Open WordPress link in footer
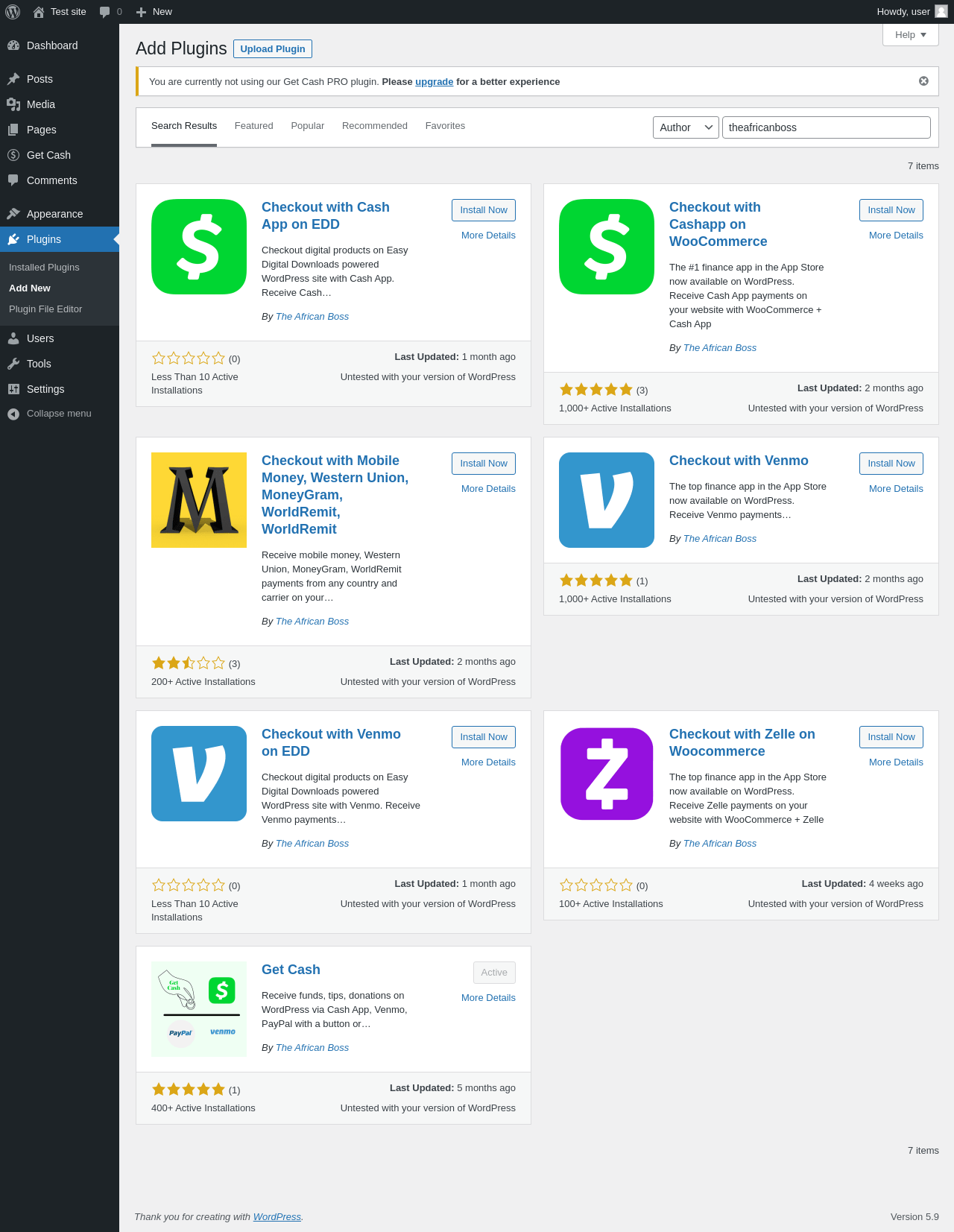Viewport: 954px width, 1232px height. 277,1217
